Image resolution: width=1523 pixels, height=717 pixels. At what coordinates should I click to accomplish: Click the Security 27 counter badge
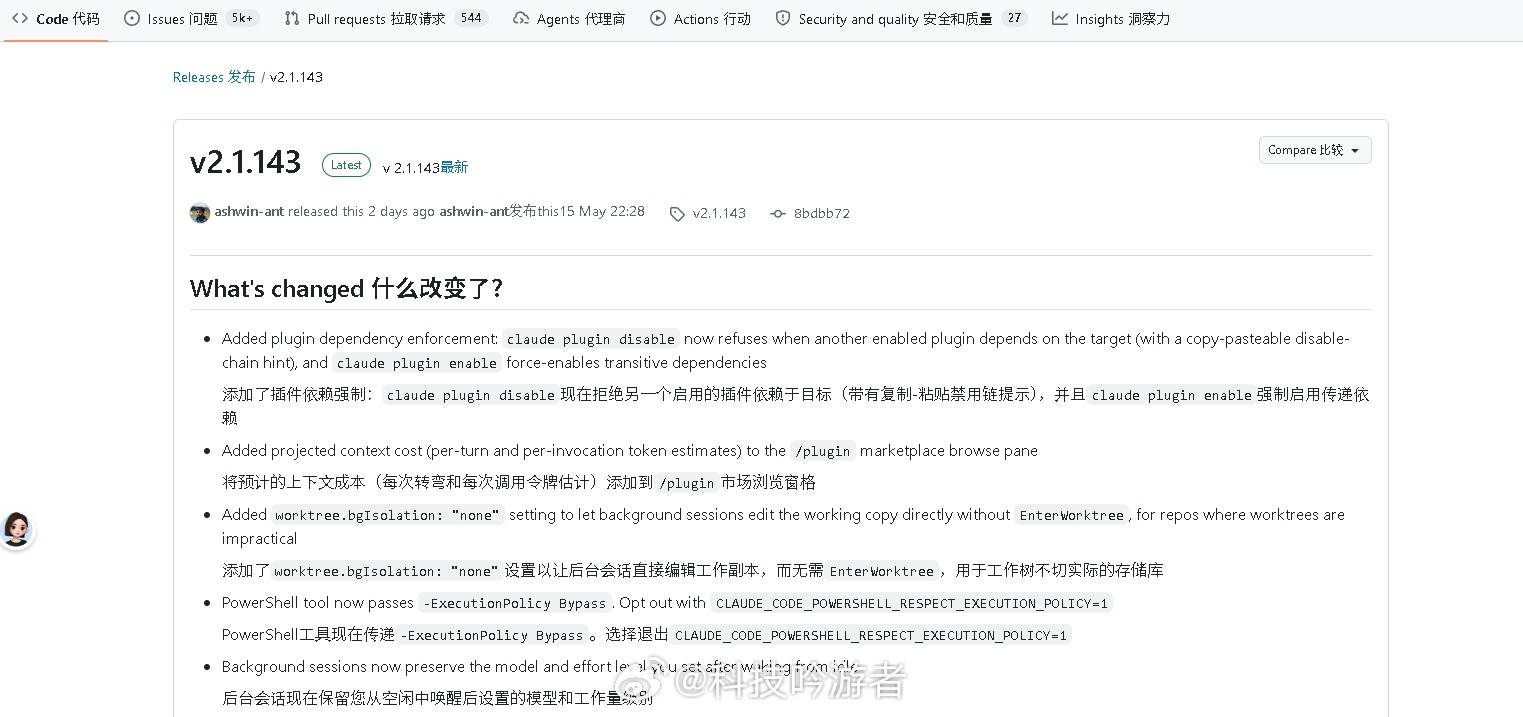click(1014, 18)
